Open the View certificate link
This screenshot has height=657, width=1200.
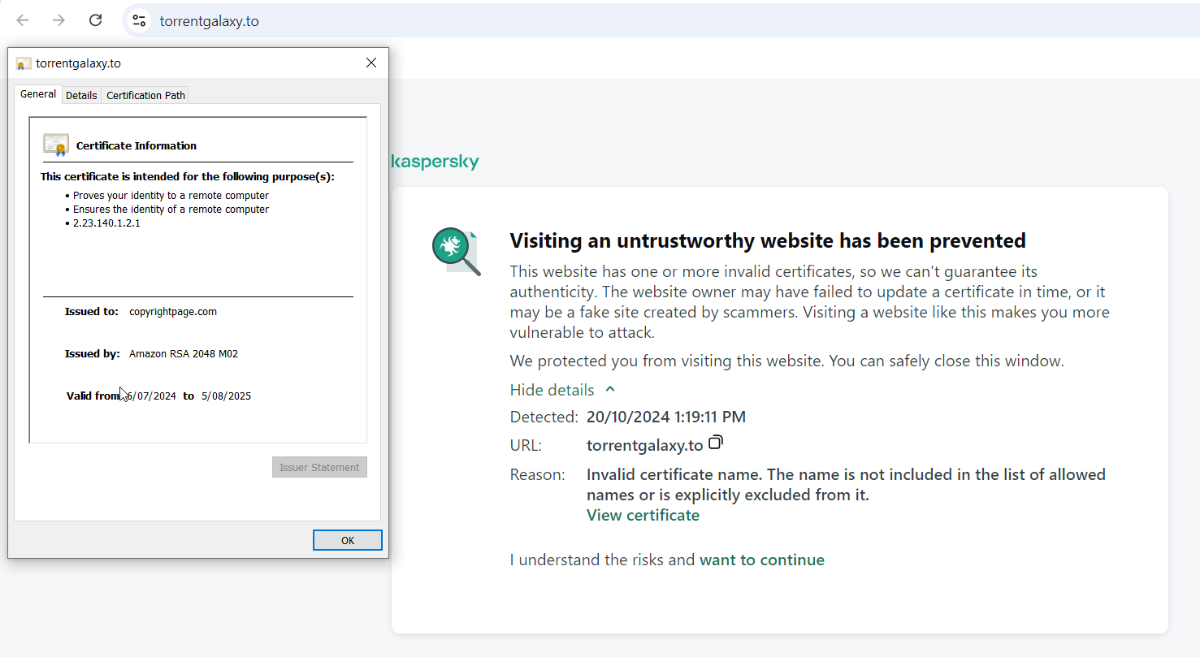643,515
